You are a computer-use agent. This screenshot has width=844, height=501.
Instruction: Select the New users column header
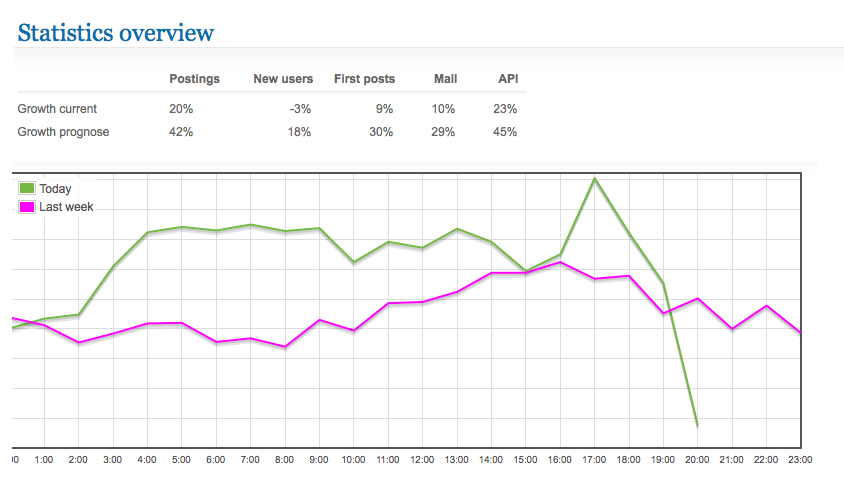[x=283, y=79]
